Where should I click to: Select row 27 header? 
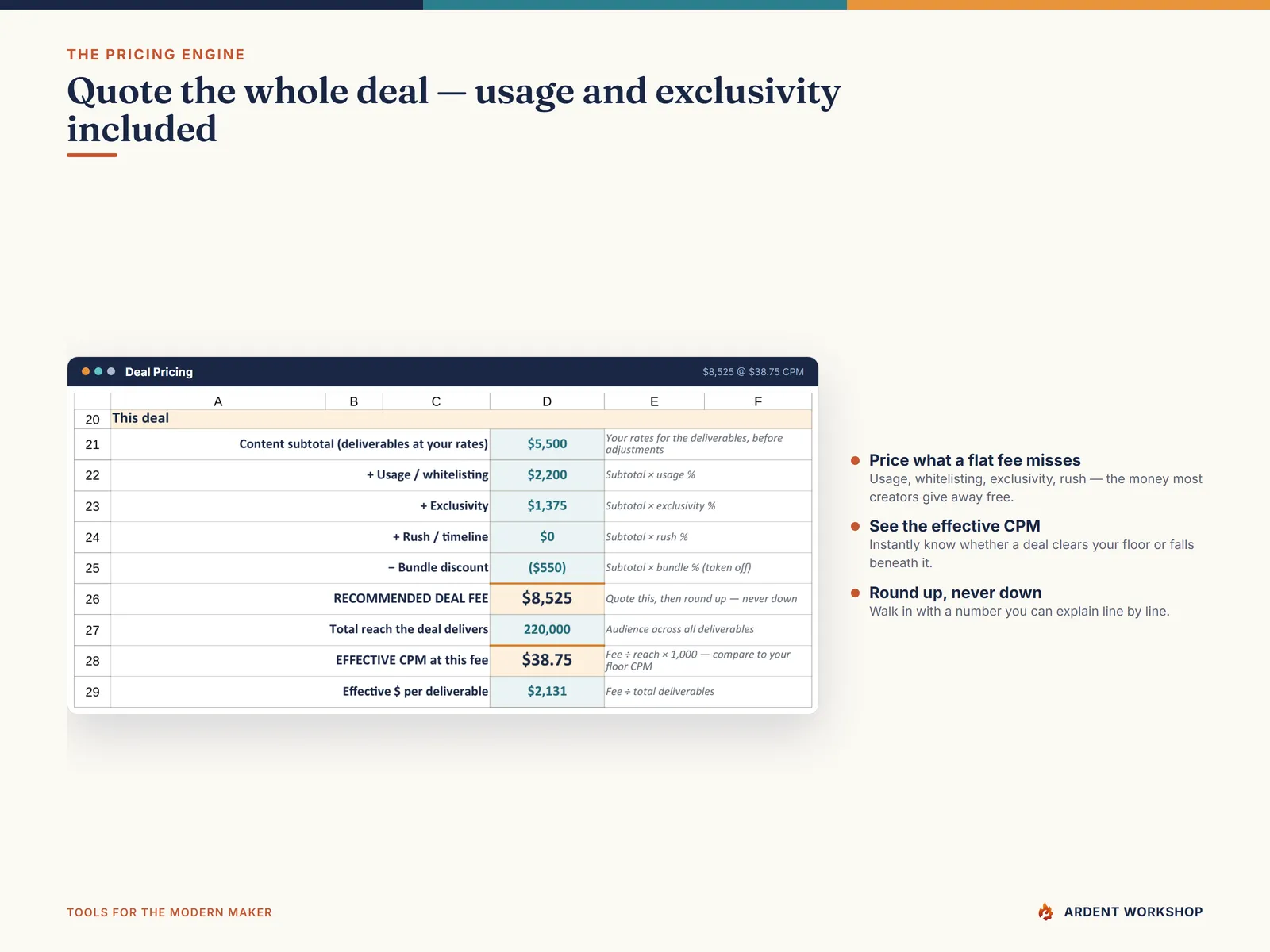(93, 630)
